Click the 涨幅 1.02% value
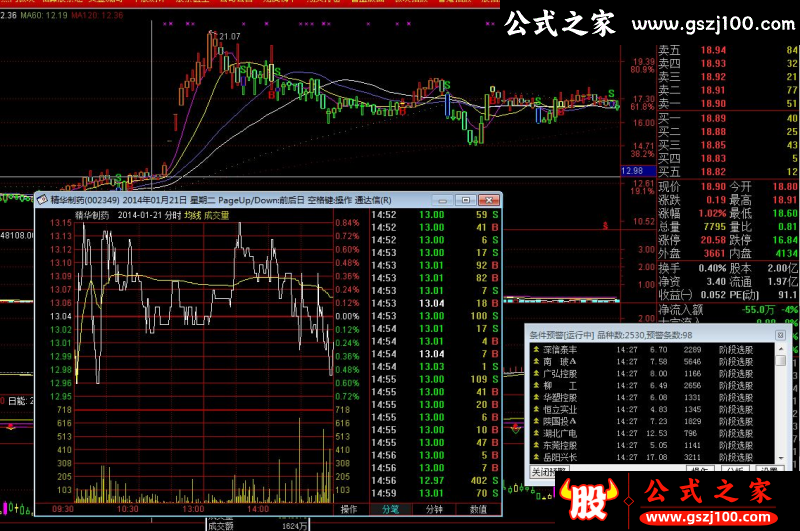800x531 pixels. pyautogui.click(x=713, y=213)
